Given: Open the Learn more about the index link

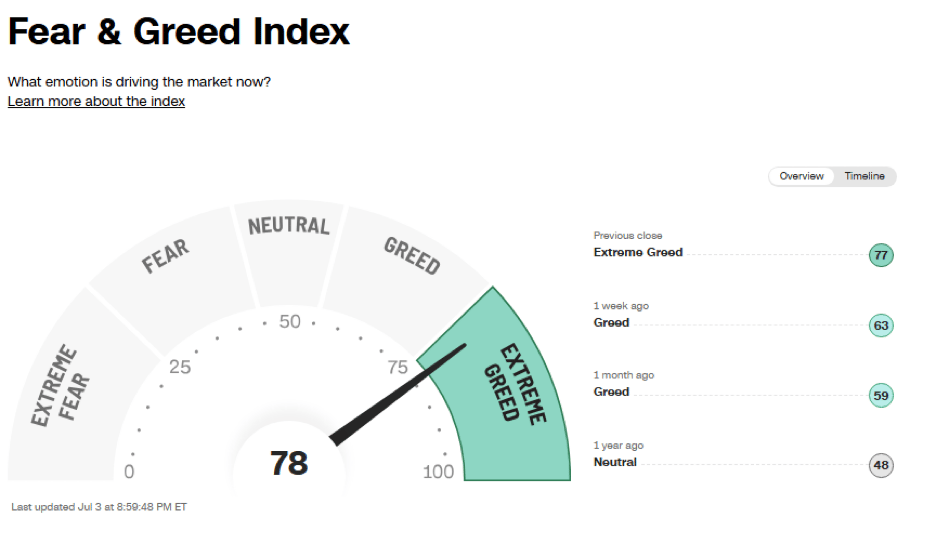Looking at the screenshot, I should pos(96,102).
